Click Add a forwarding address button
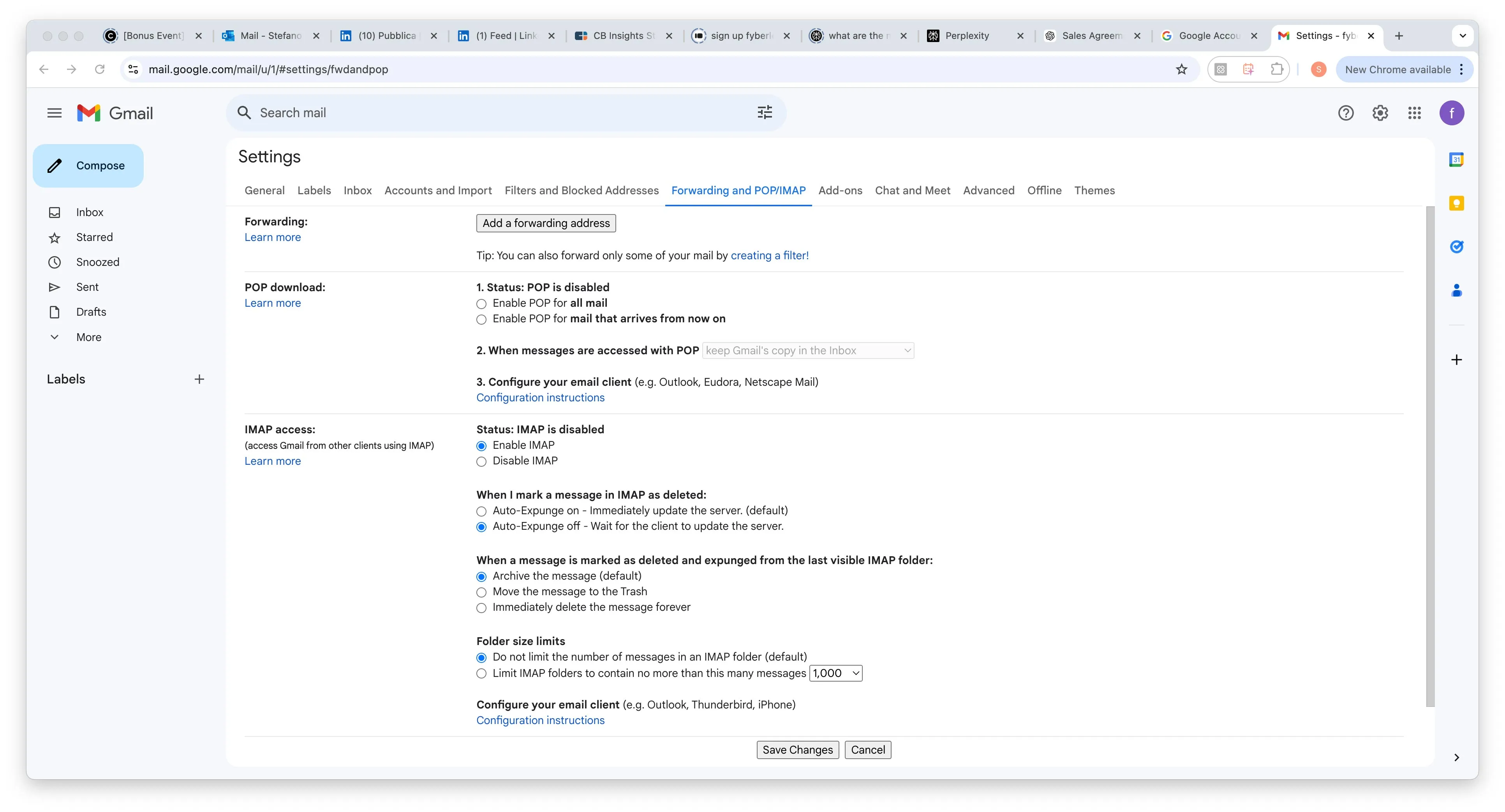This screenshot has width=1505, height=812. click(546, 223)
